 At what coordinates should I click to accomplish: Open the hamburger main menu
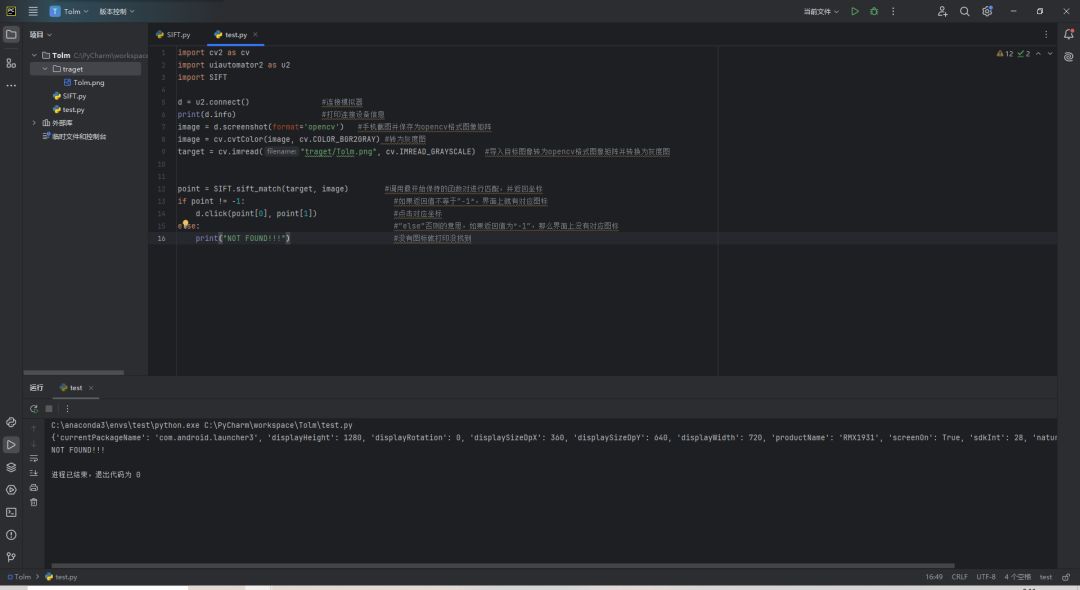(33, 11)
